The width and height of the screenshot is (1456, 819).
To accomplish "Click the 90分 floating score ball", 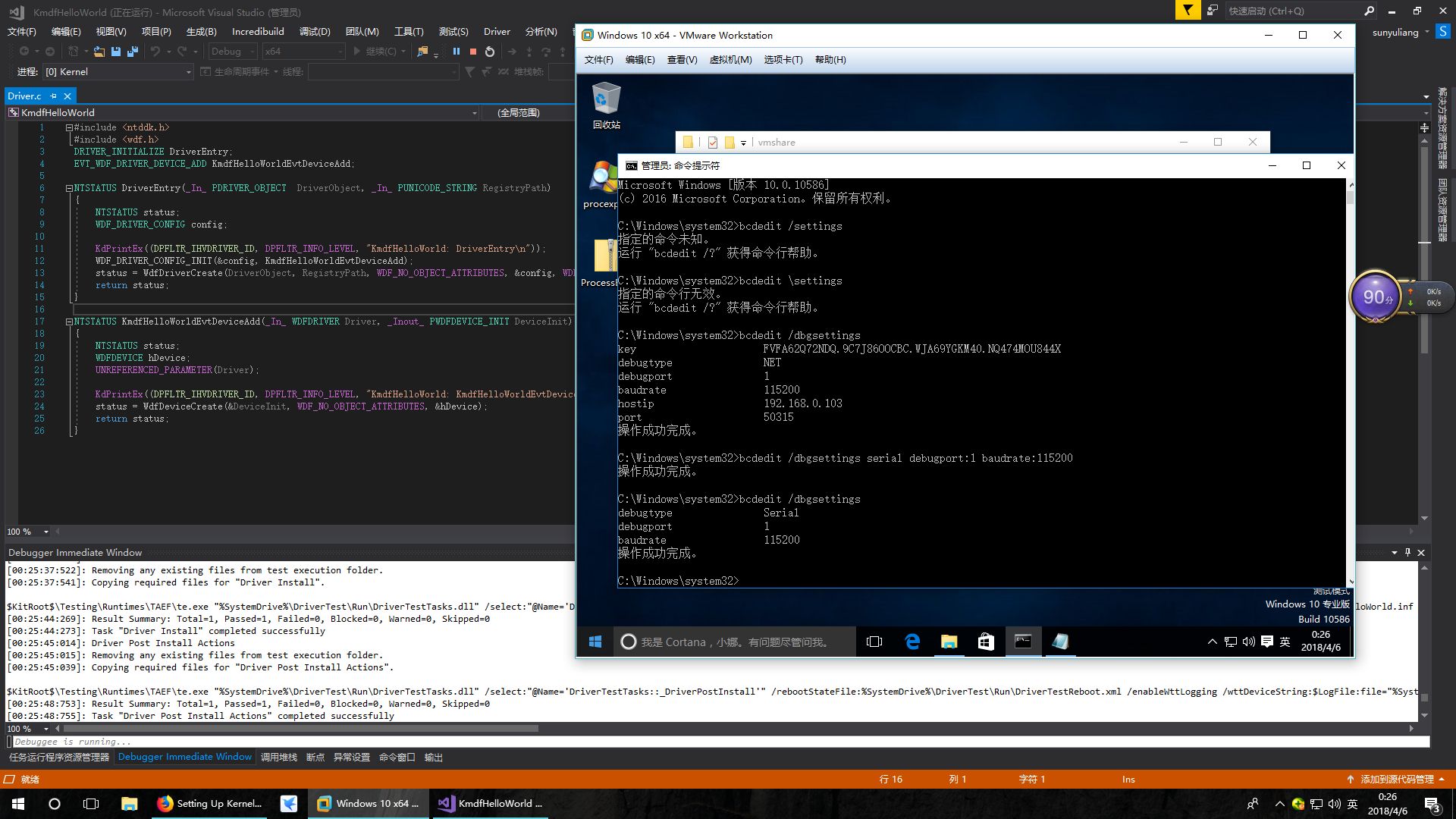I will coord(1376,297).
